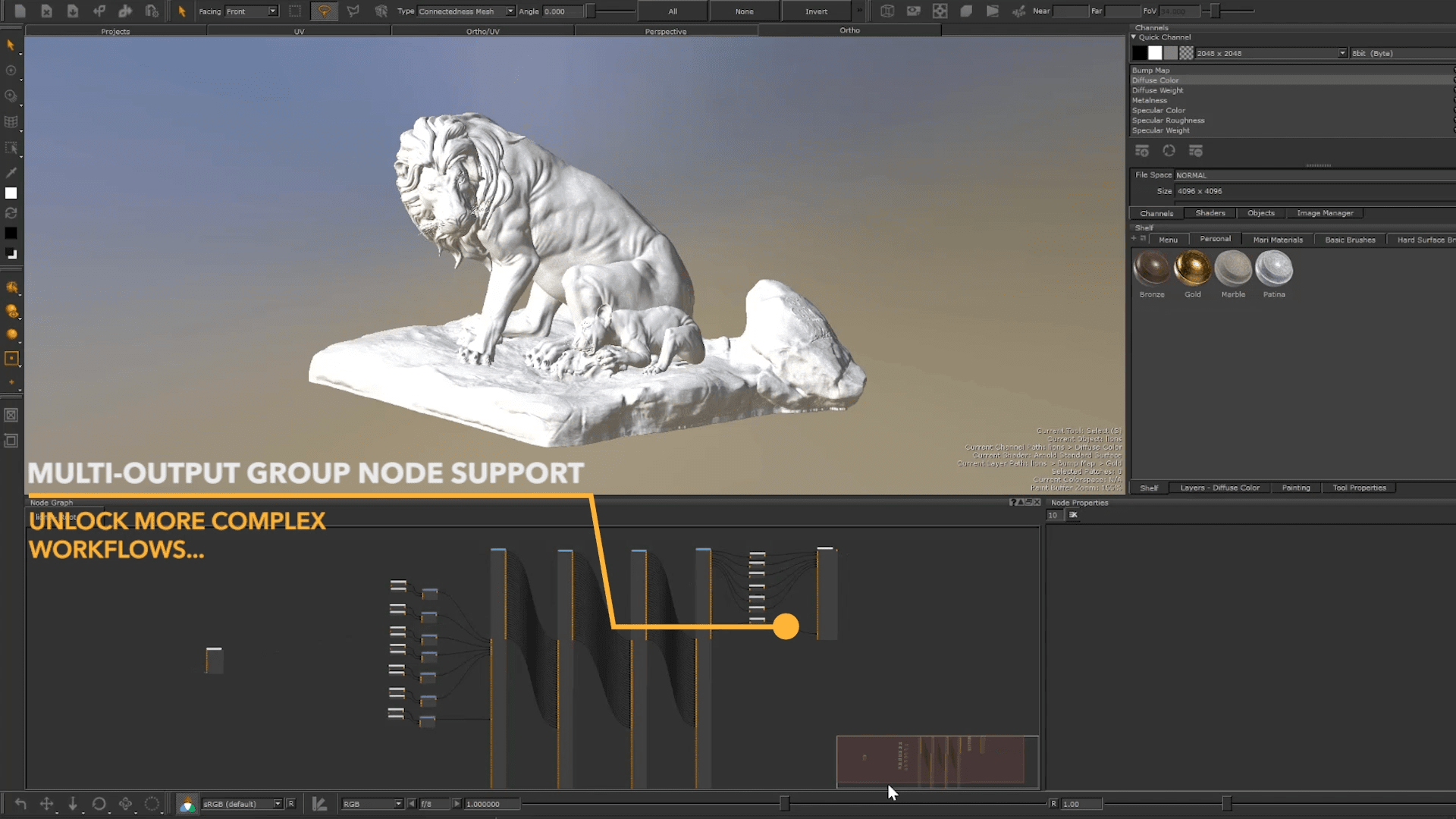
Task: Select the Bronze material sphere
Action: tap(1151, 268)
